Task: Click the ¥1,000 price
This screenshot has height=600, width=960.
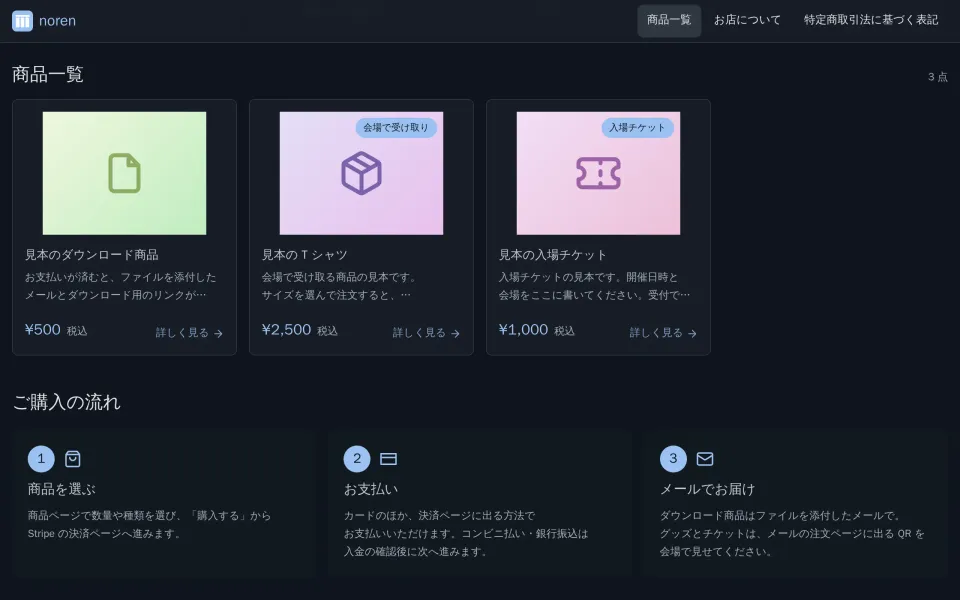Action: [x=523, y=329]
